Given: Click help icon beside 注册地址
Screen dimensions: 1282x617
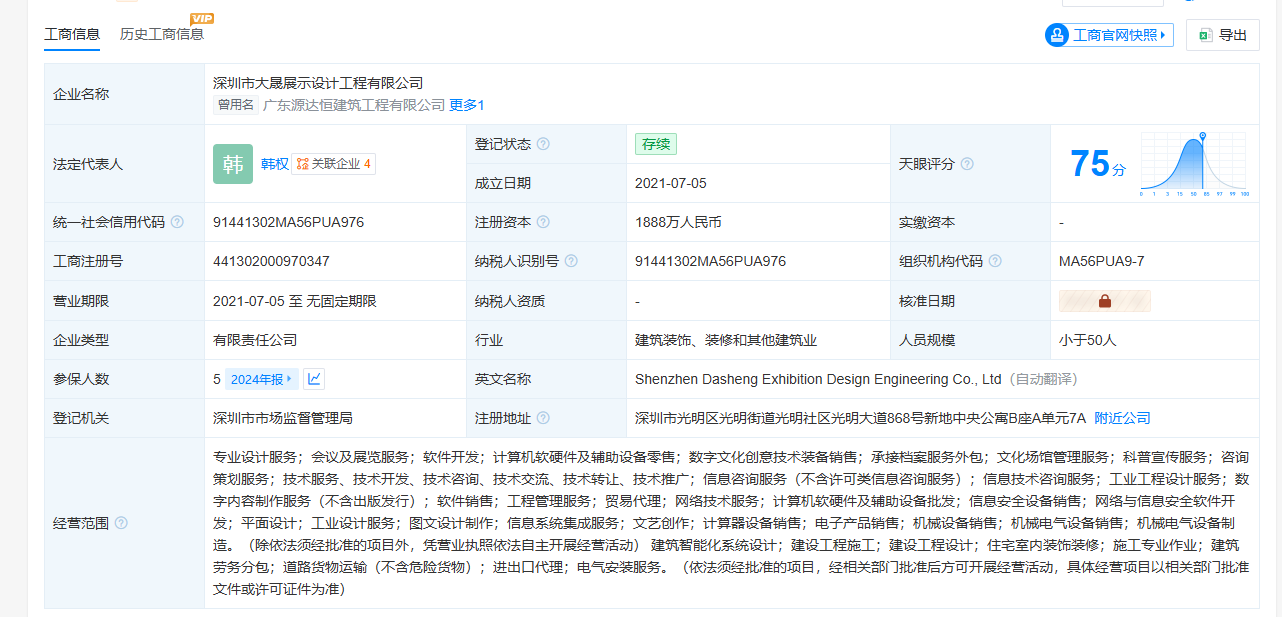Looking at the screenshot, I should [x=543, y=418].
